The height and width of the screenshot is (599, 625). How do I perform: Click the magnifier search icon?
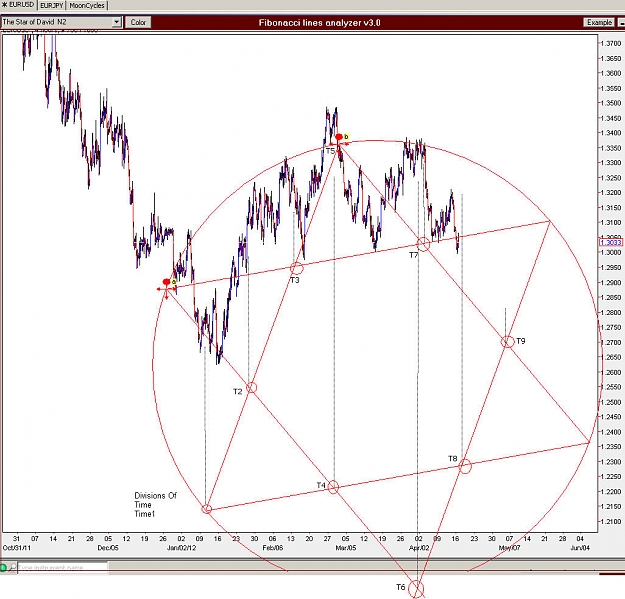point(12,567)
